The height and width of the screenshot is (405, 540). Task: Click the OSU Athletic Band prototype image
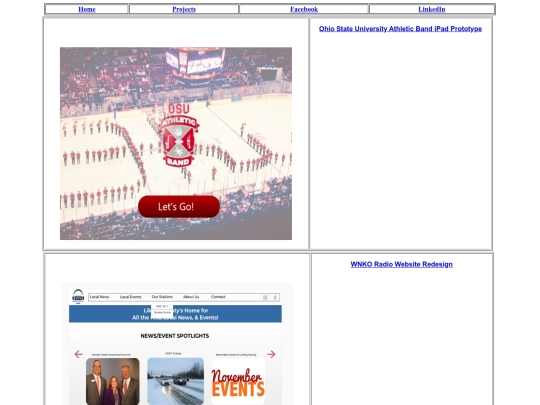tap(176, 144)
